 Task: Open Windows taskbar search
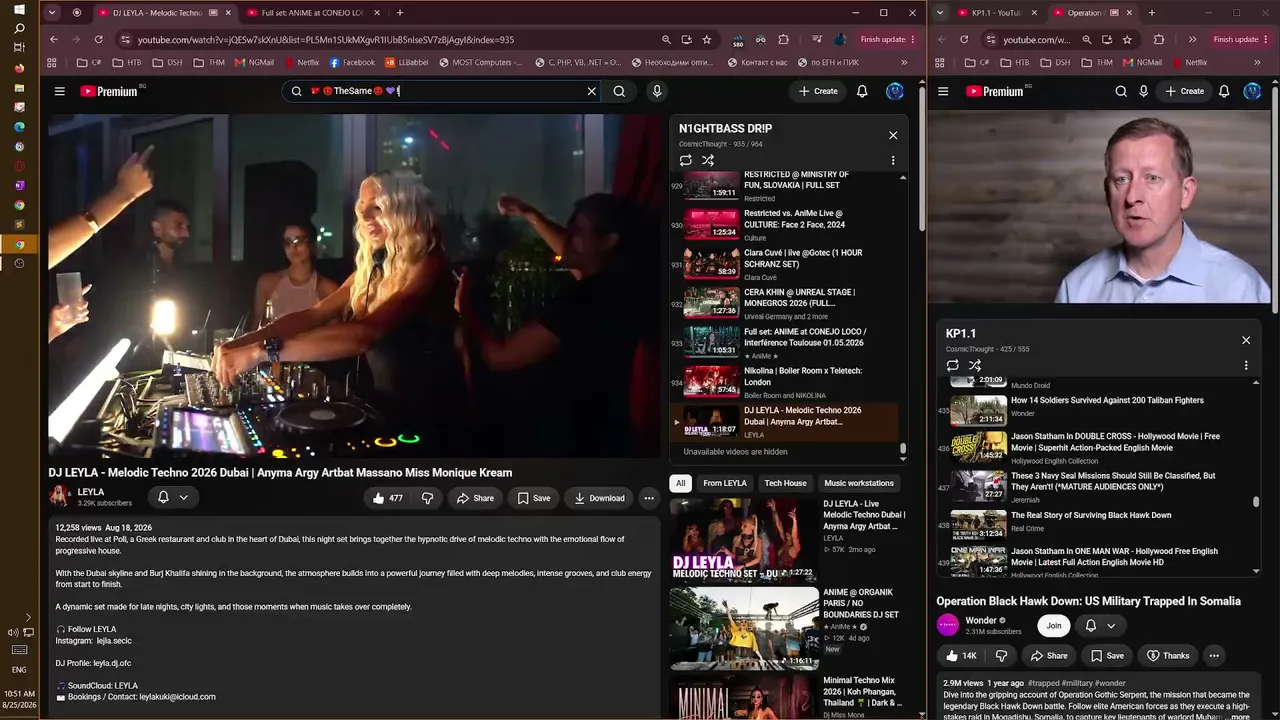[x=19, y=29]
